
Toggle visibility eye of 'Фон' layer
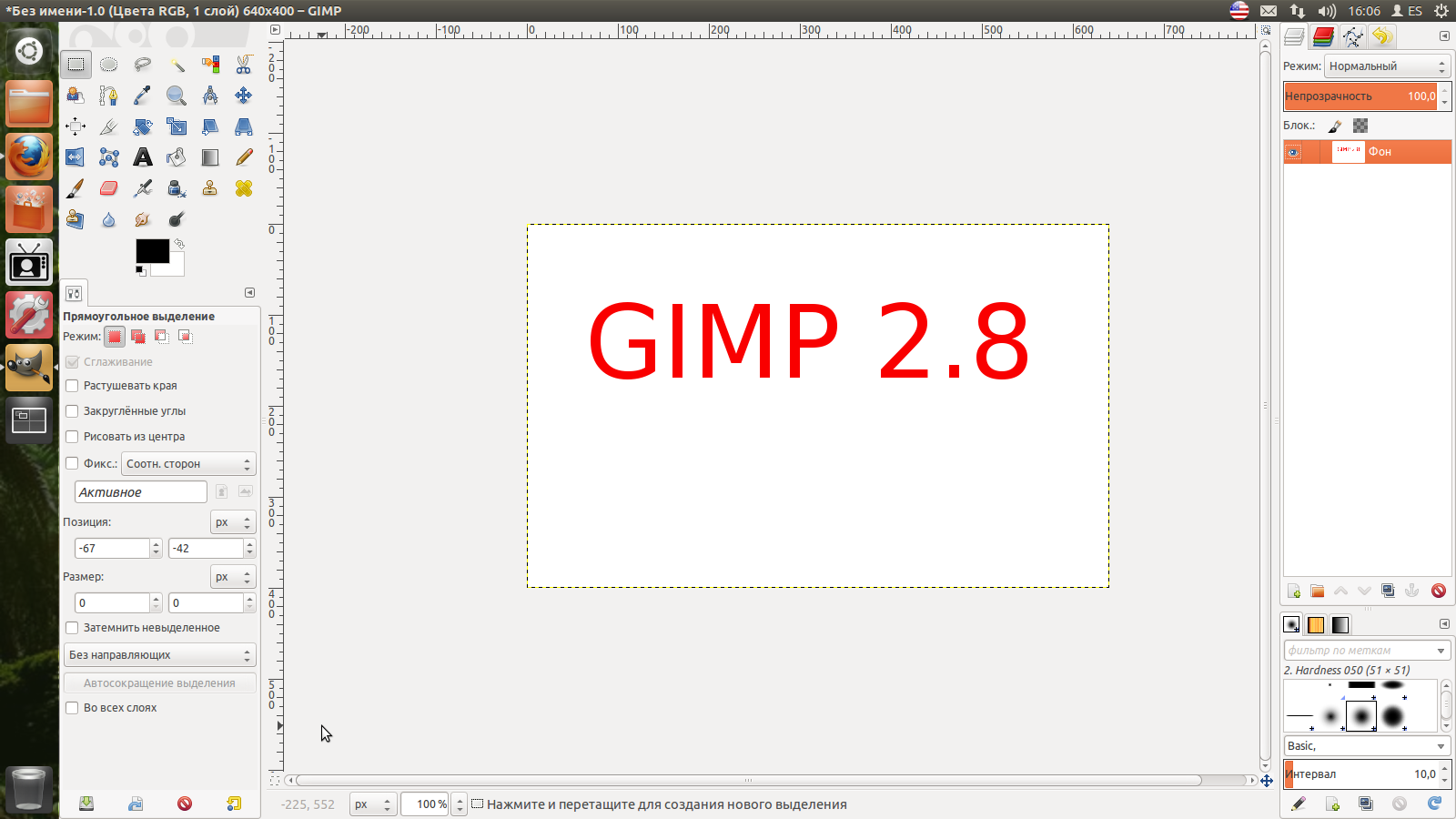click(1293, 152)
